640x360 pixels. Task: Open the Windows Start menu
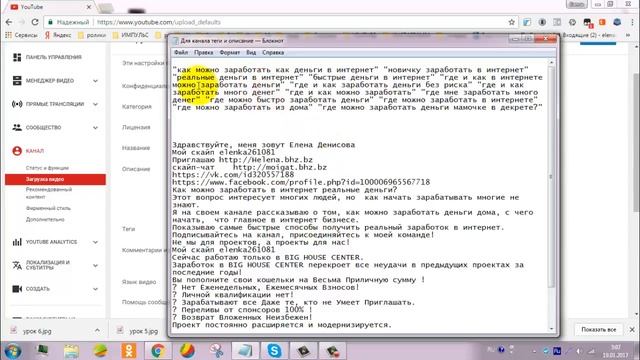pyautogui.click(x=12, y=351)
